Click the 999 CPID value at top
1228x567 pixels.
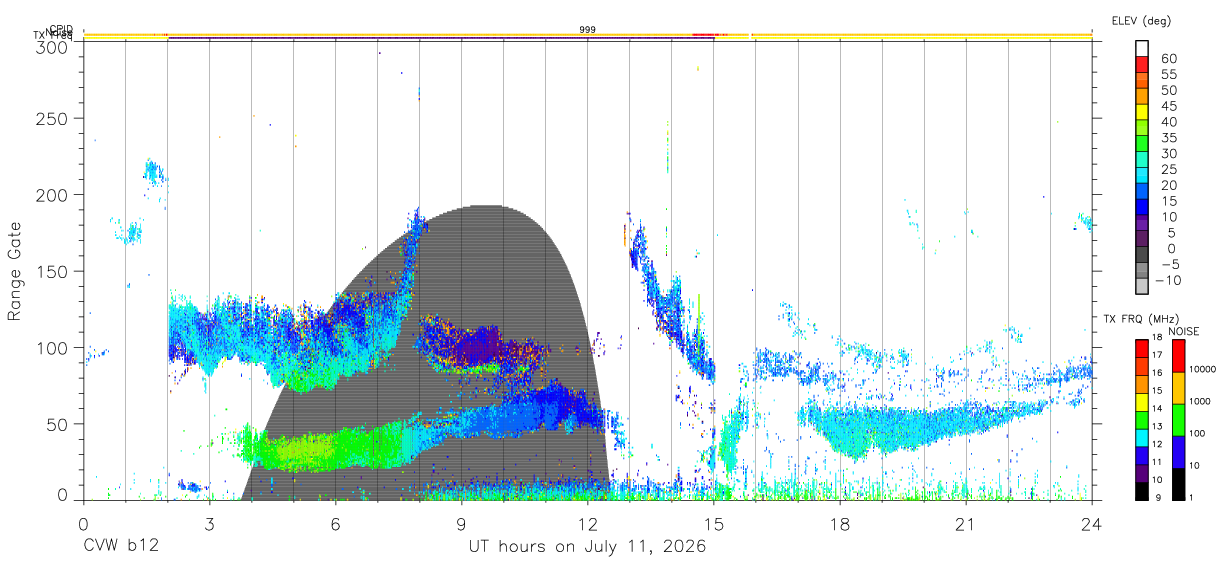coord(588,30)
